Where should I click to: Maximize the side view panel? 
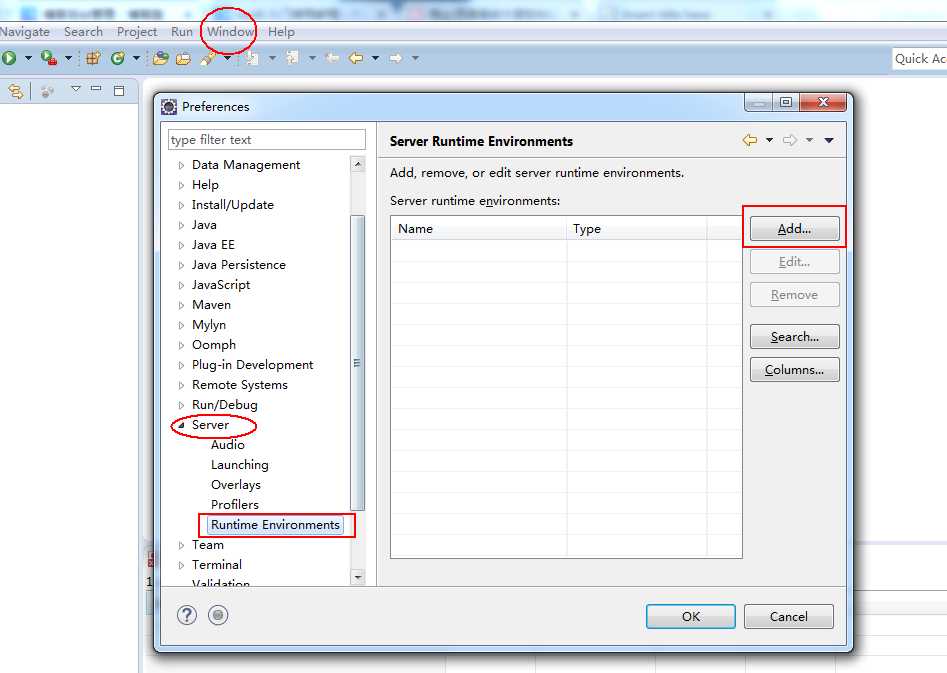tap(119, 91)
